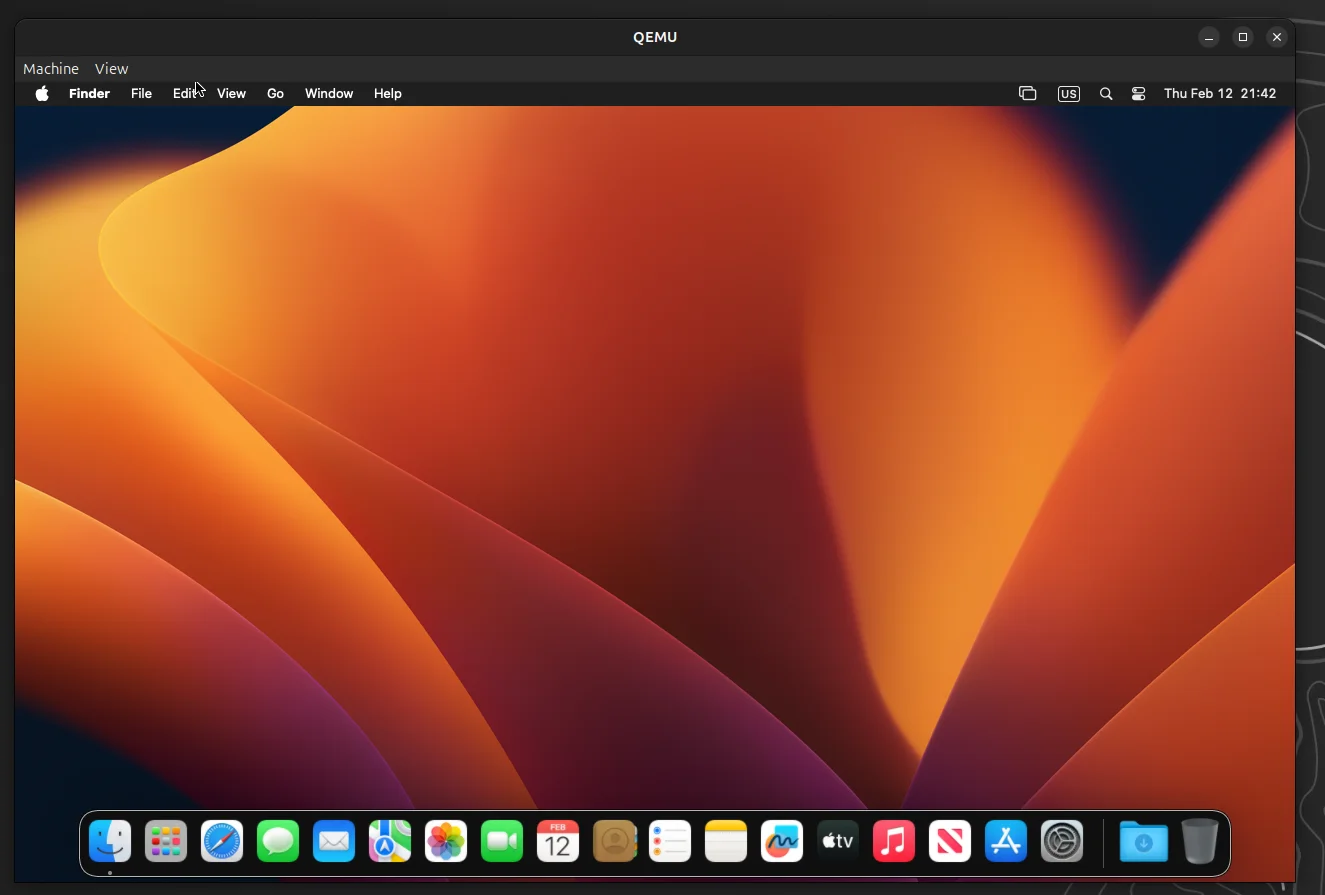Launch the Messages app
Viewport: 1325px width, 895px height.
(277, 842)
